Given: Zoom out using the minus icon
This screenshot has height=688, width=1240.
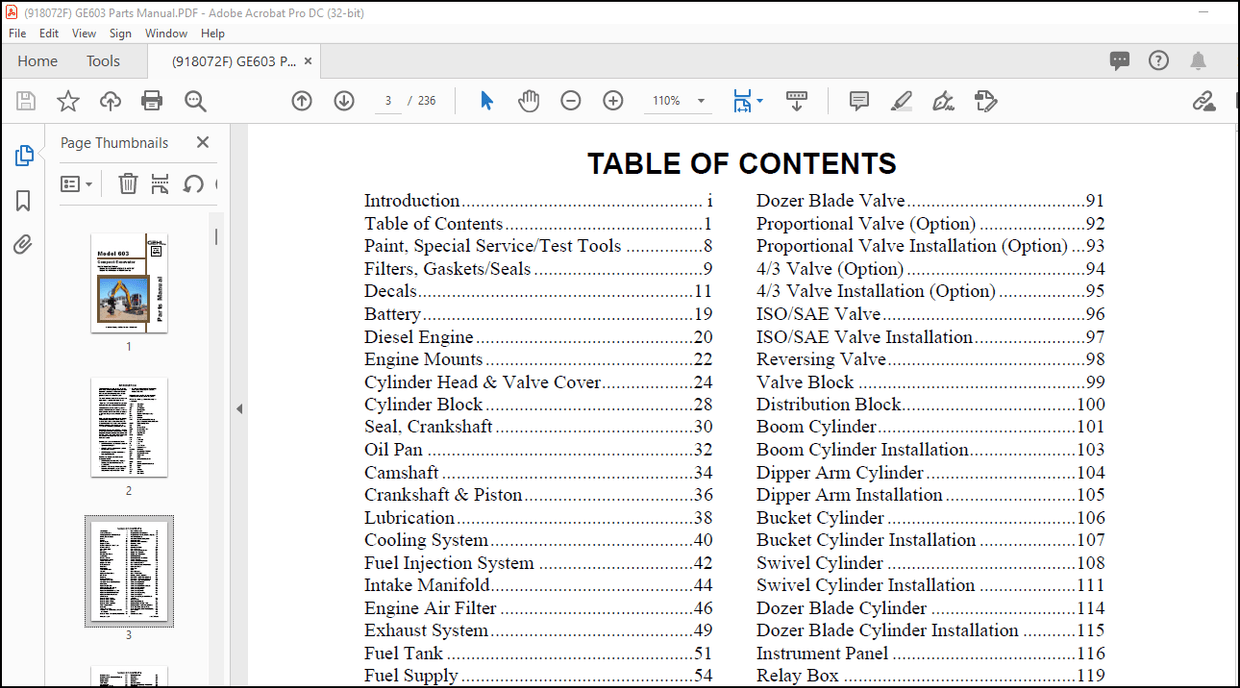Looking at the screenshot, I should click(x=571, y=100).
